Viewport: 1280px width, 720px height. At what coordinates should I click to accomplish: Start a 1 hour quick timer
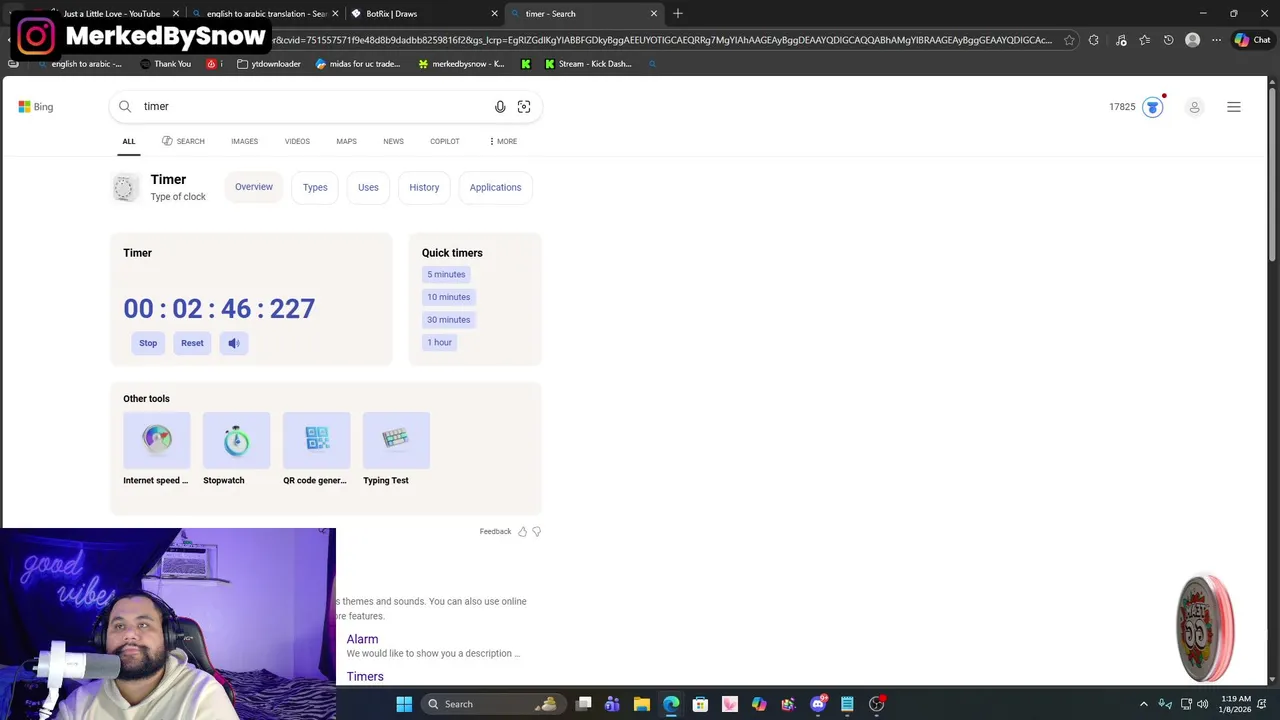coord(440,342)
